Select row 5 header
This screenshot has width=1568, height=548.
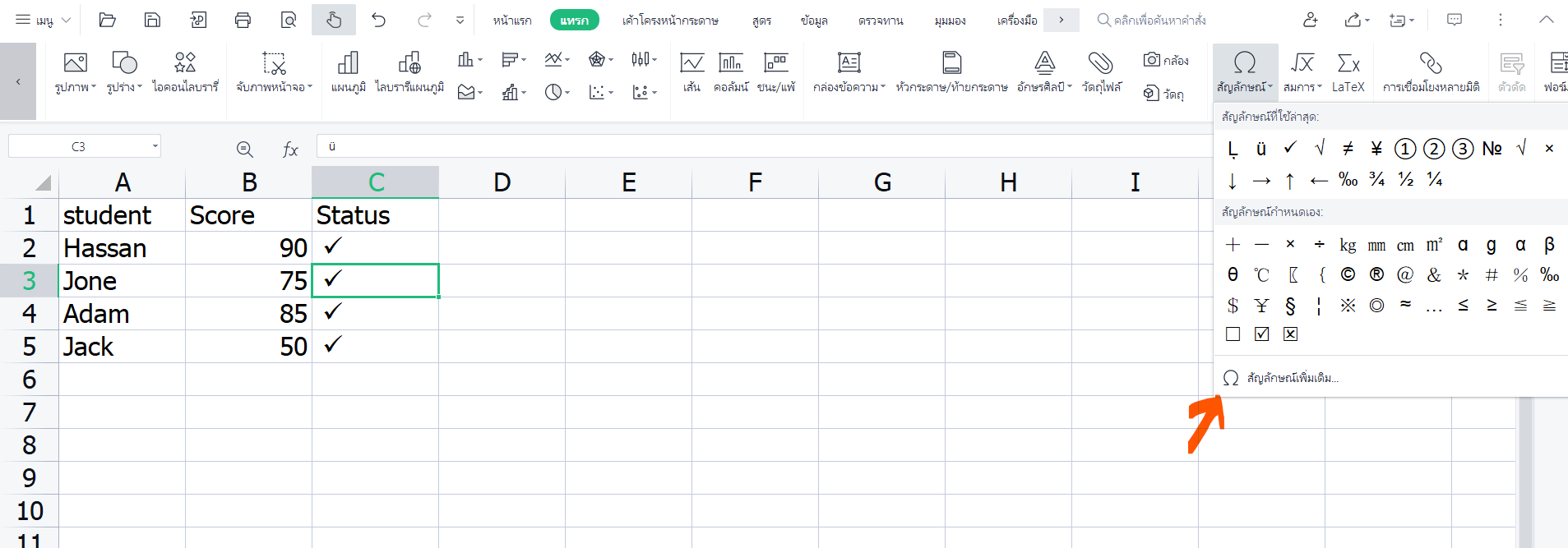click(x=30, y=346)
